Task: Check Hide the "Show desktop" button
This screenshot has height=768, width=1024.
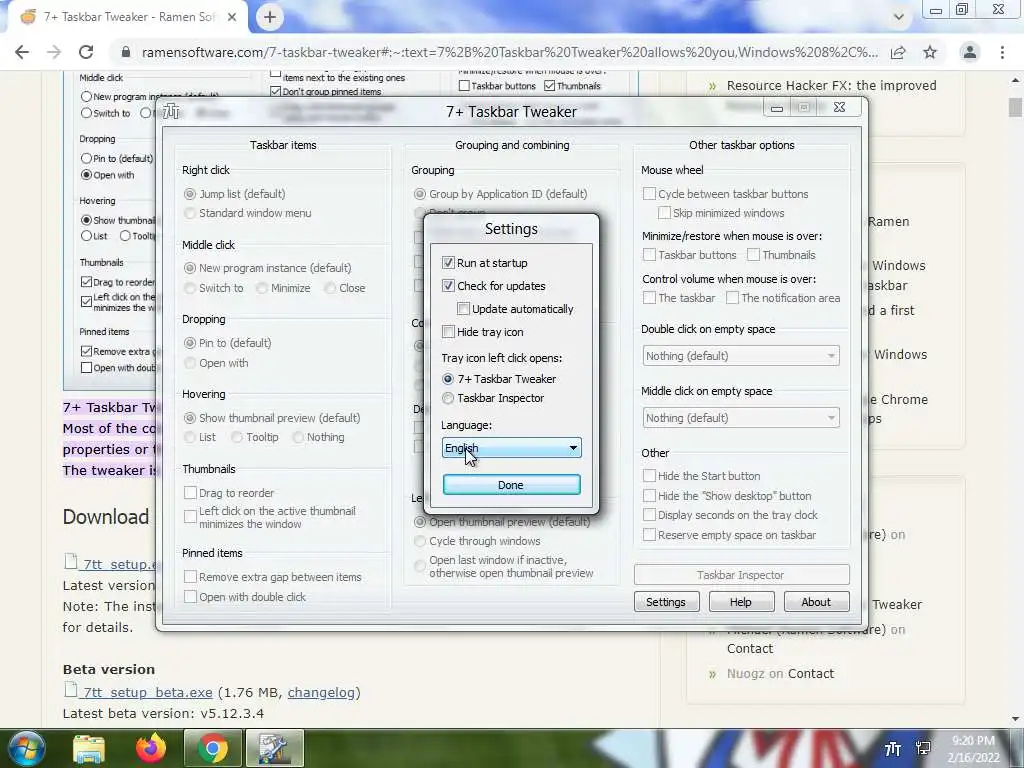Action: click(x=649, y=496)
